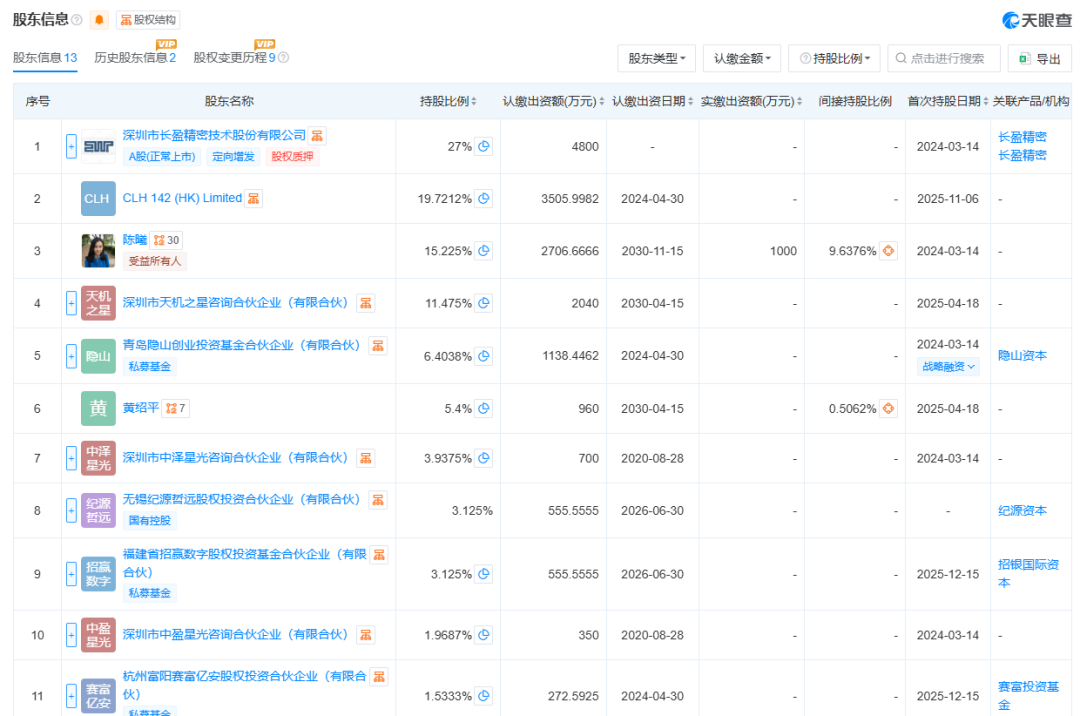Click pie chart icon in row 9 福建省招赢数字
Viewport: 1080px width, 716px height.
click(484, 573)
